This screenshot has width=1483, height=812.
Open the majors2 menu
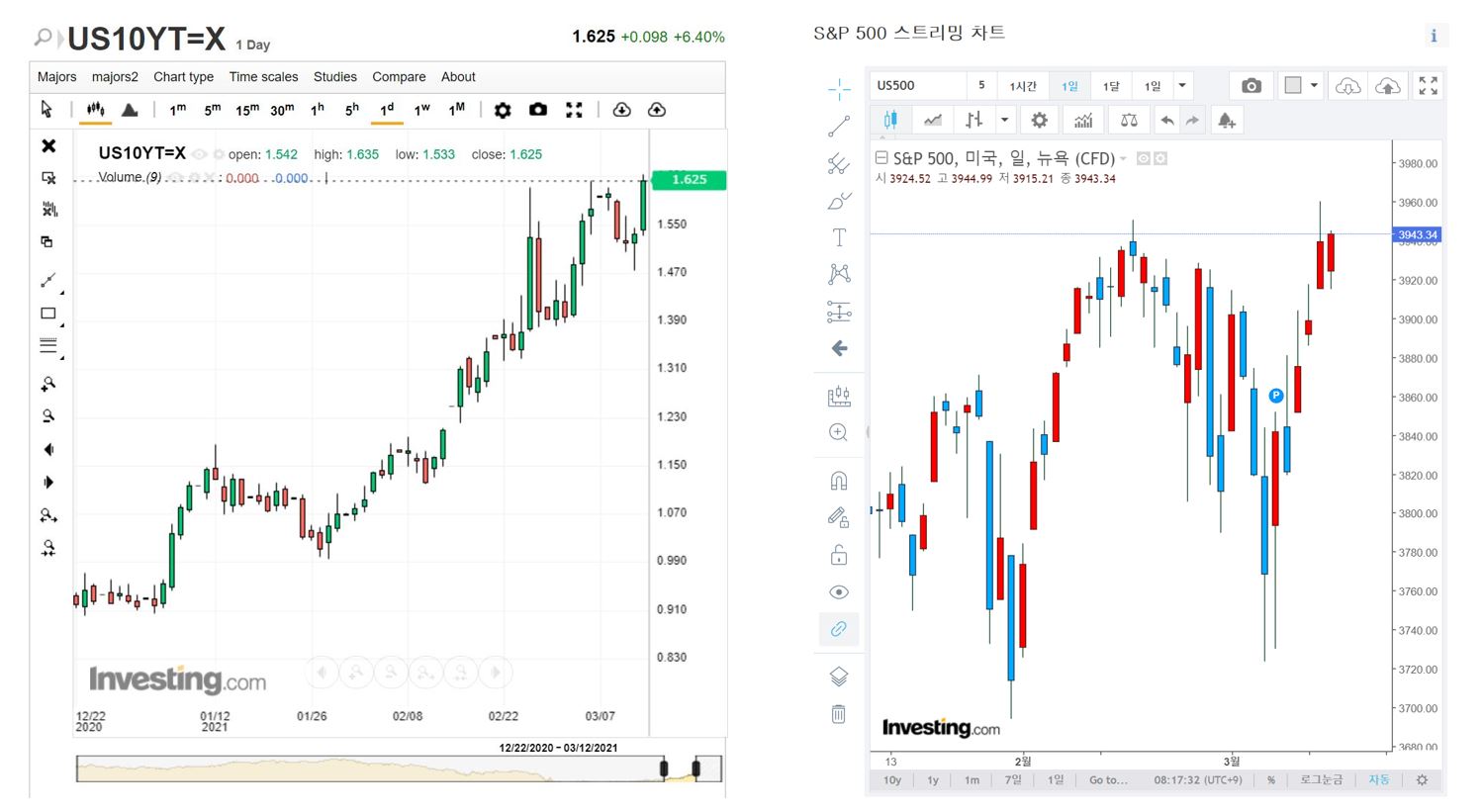point(115,77)
